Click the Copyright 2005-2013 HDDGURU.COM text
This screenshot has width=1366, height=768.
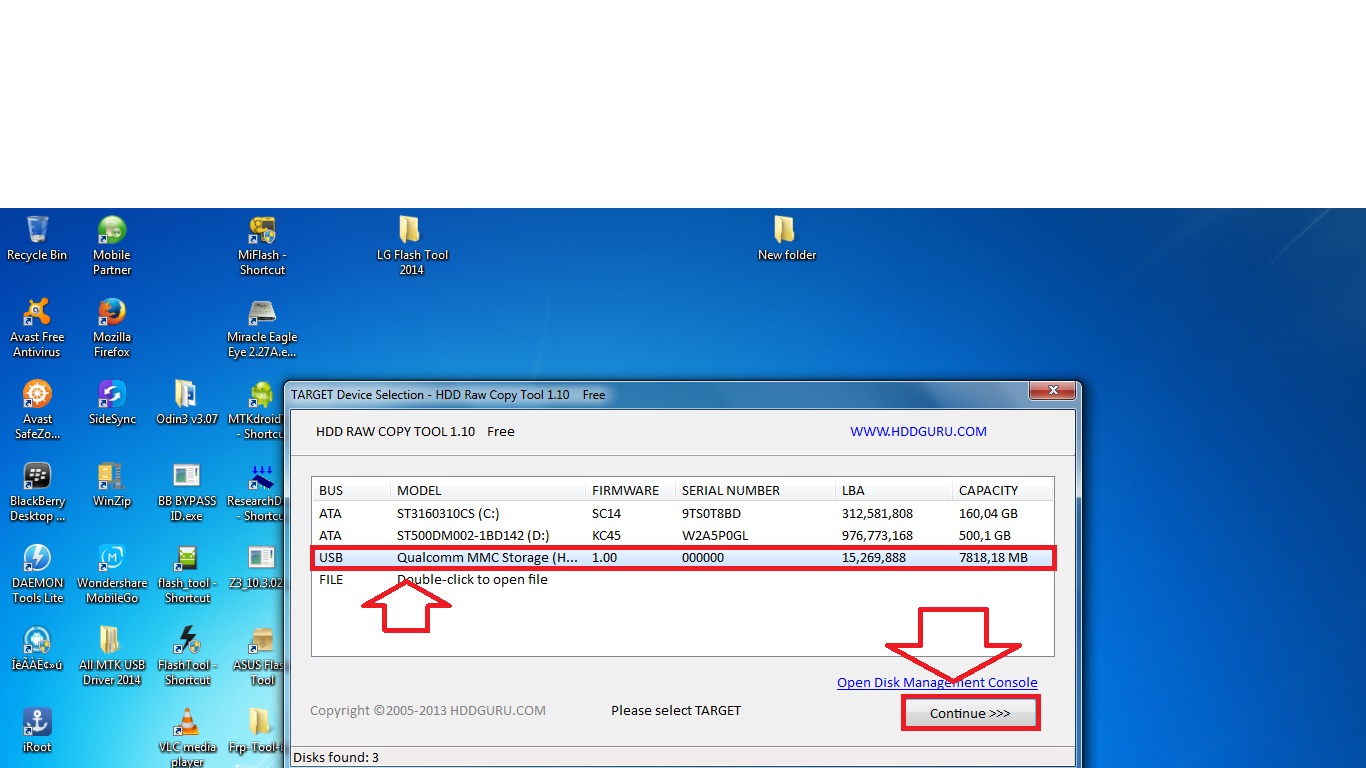pyautogui.click(x=428, y=711)
